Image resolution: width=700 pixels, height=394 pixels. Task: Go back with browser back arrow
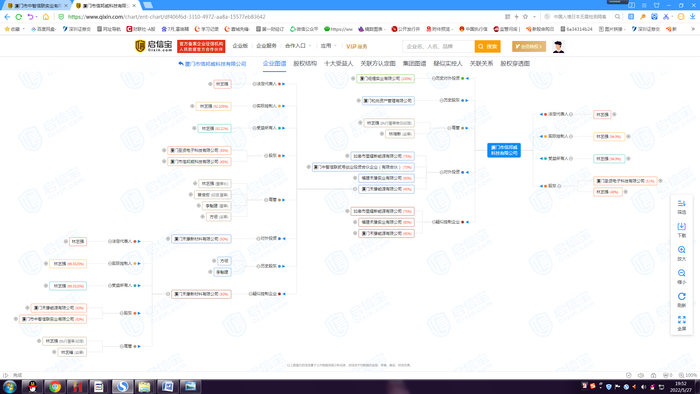coord(7,17)
